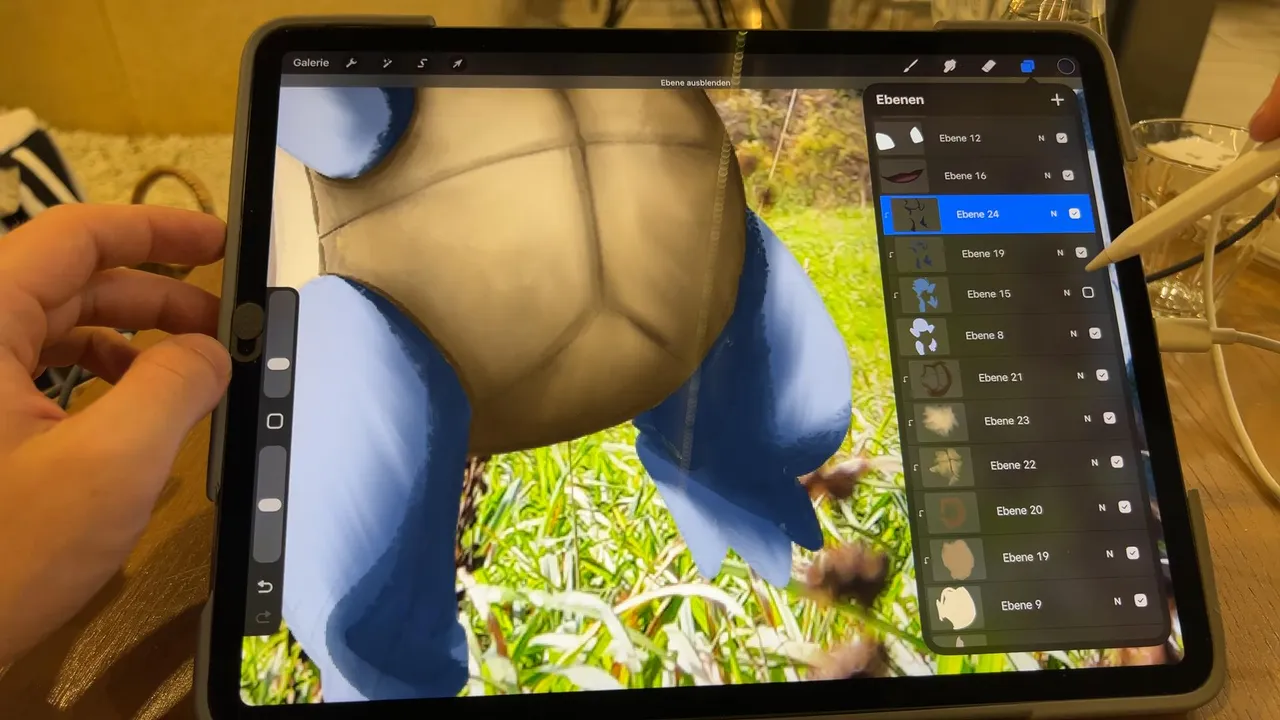1280x720 pixels.
Task: Open blend mode N of Ebene 15
Action: point(1066,293)
